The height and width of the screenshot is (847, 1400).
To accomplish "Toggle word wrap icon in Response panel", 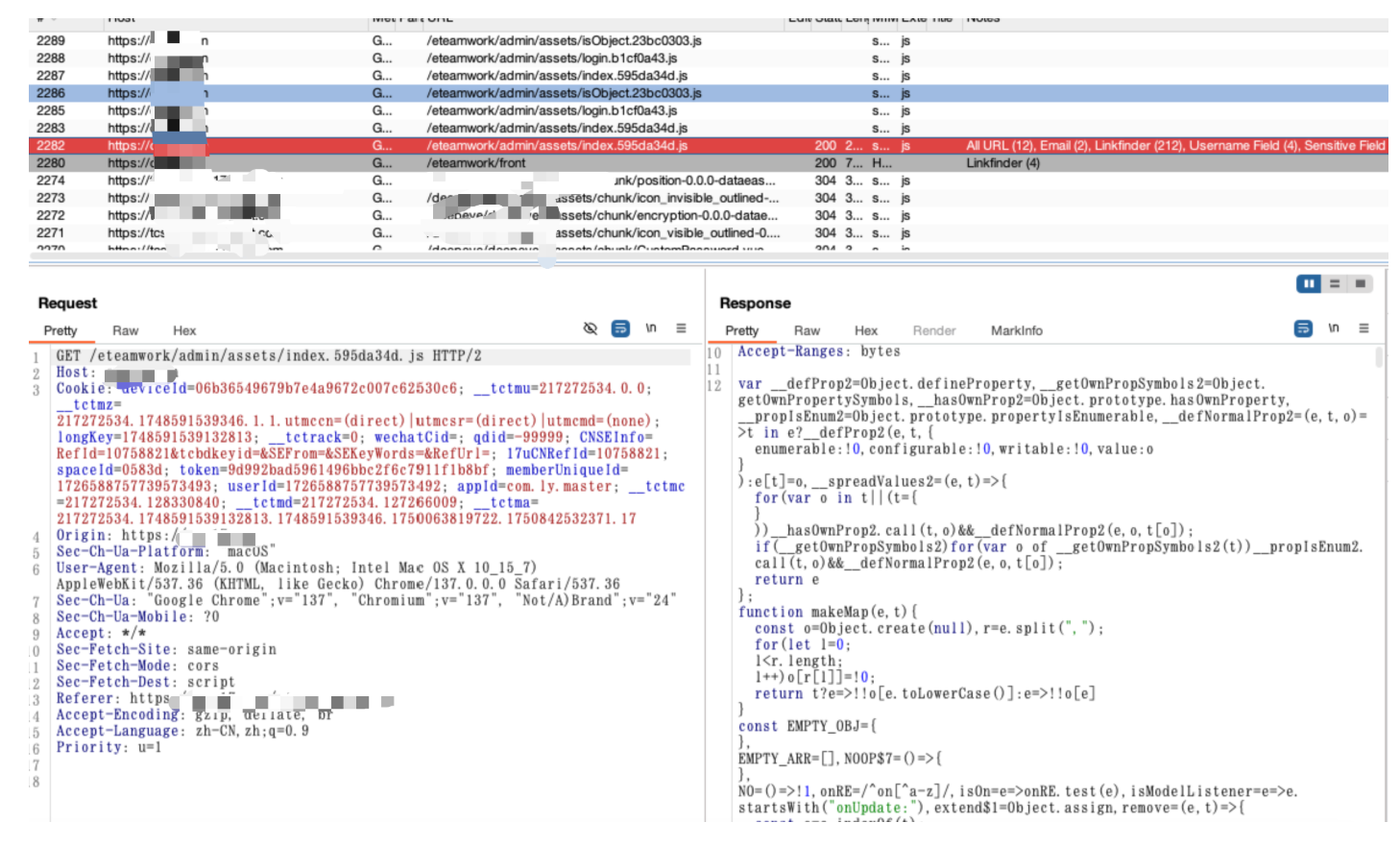I will 1303,328.
